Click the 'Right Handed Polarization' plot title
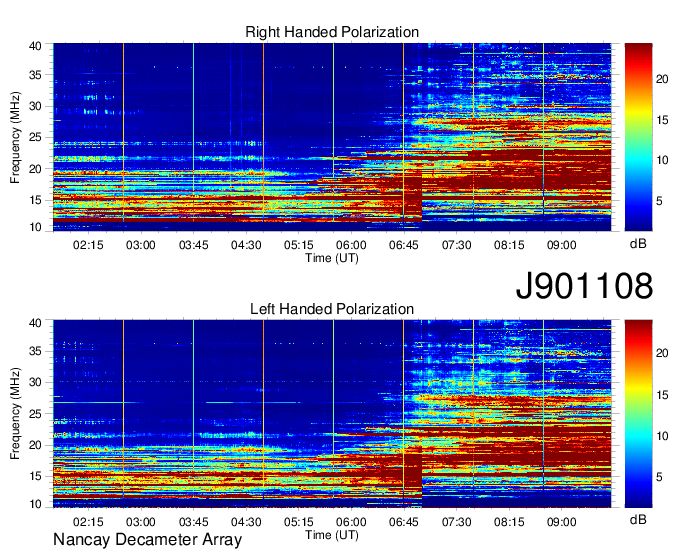The width and height of the screenshot is (680, 552). point(332,32)
